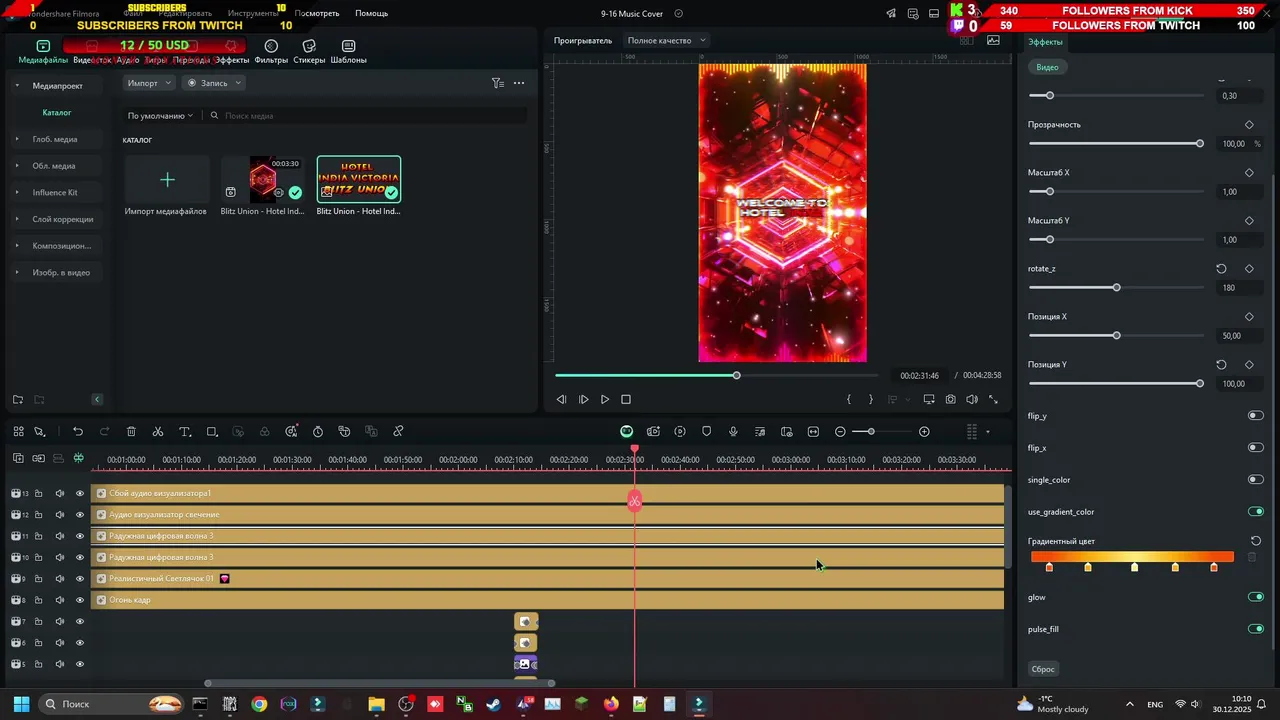This screenshot has width=1280, height=720.
Task: Click the Прозрачность slider handle
Action: tap(1200, 144)
